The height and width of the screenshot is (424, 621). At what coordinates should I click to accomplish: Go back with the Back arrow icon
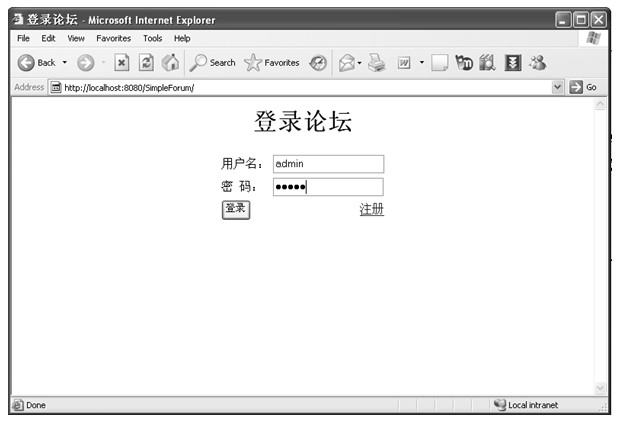click(x=26, y=63)
